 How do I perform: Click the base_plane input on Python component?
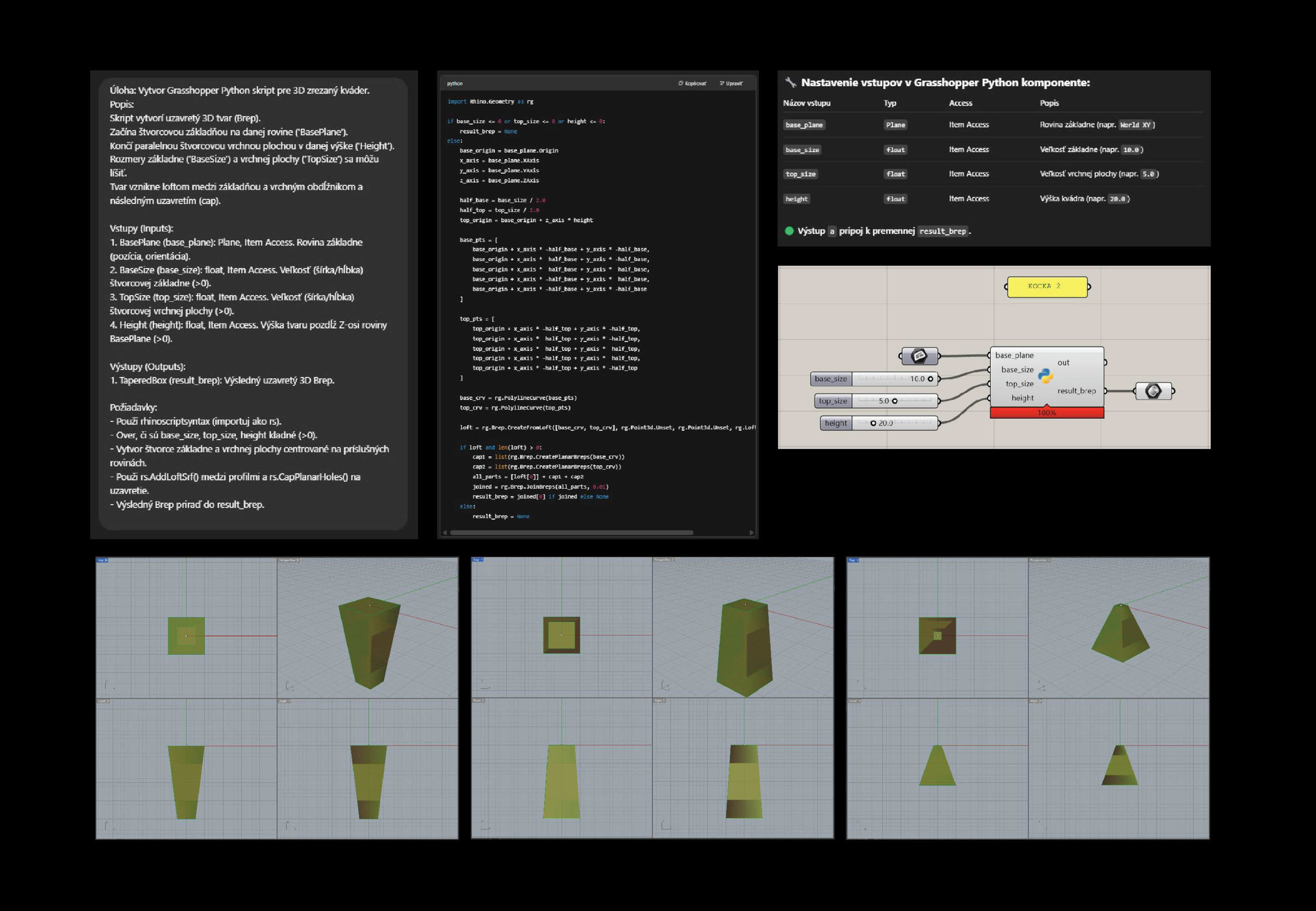click(1014, 355)
